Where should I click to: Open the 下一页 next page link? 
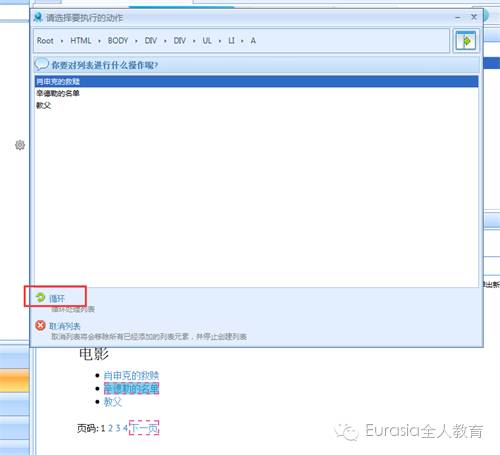144,428
